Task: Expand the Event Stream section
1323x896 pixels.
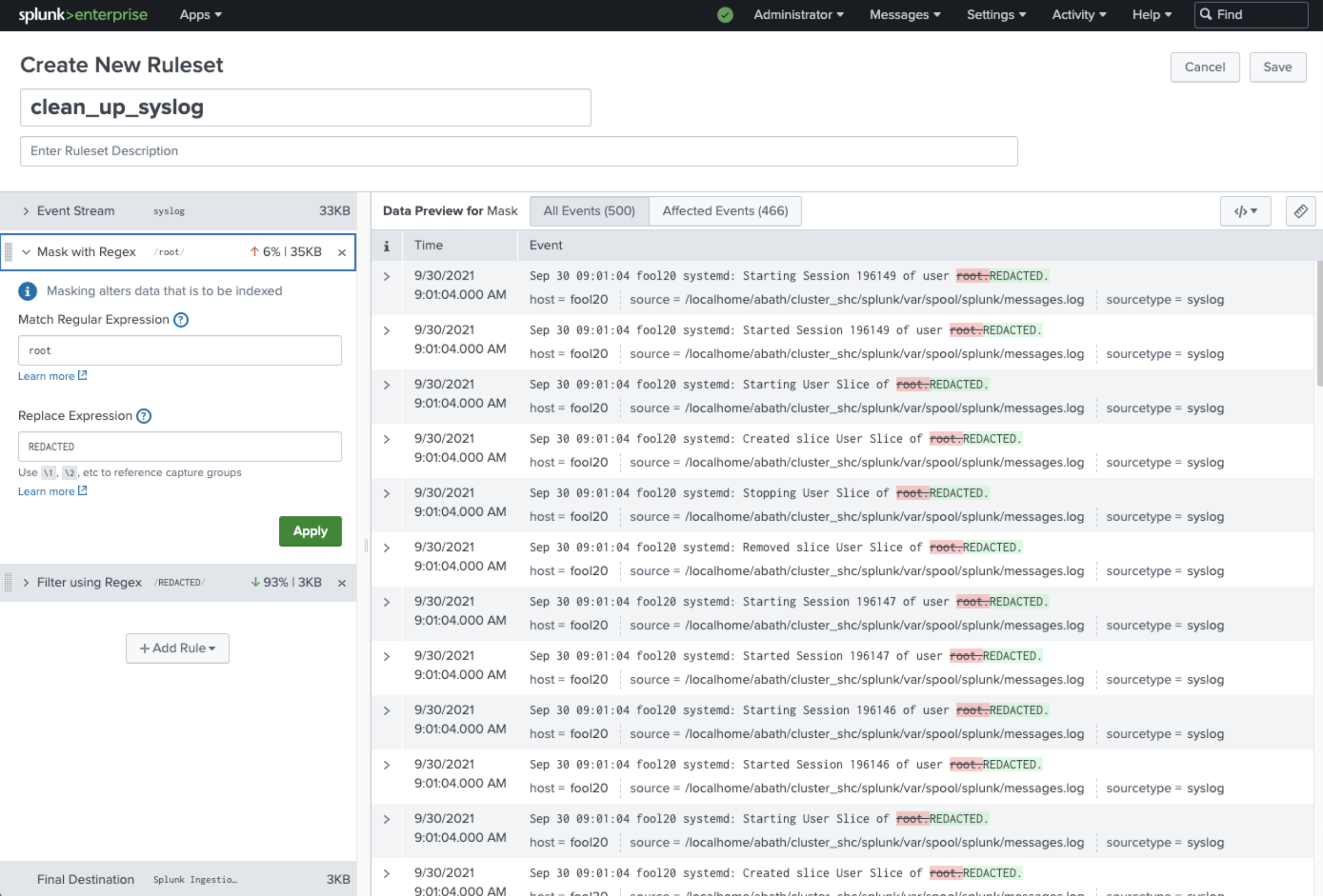Action: (x=26, y=211)
